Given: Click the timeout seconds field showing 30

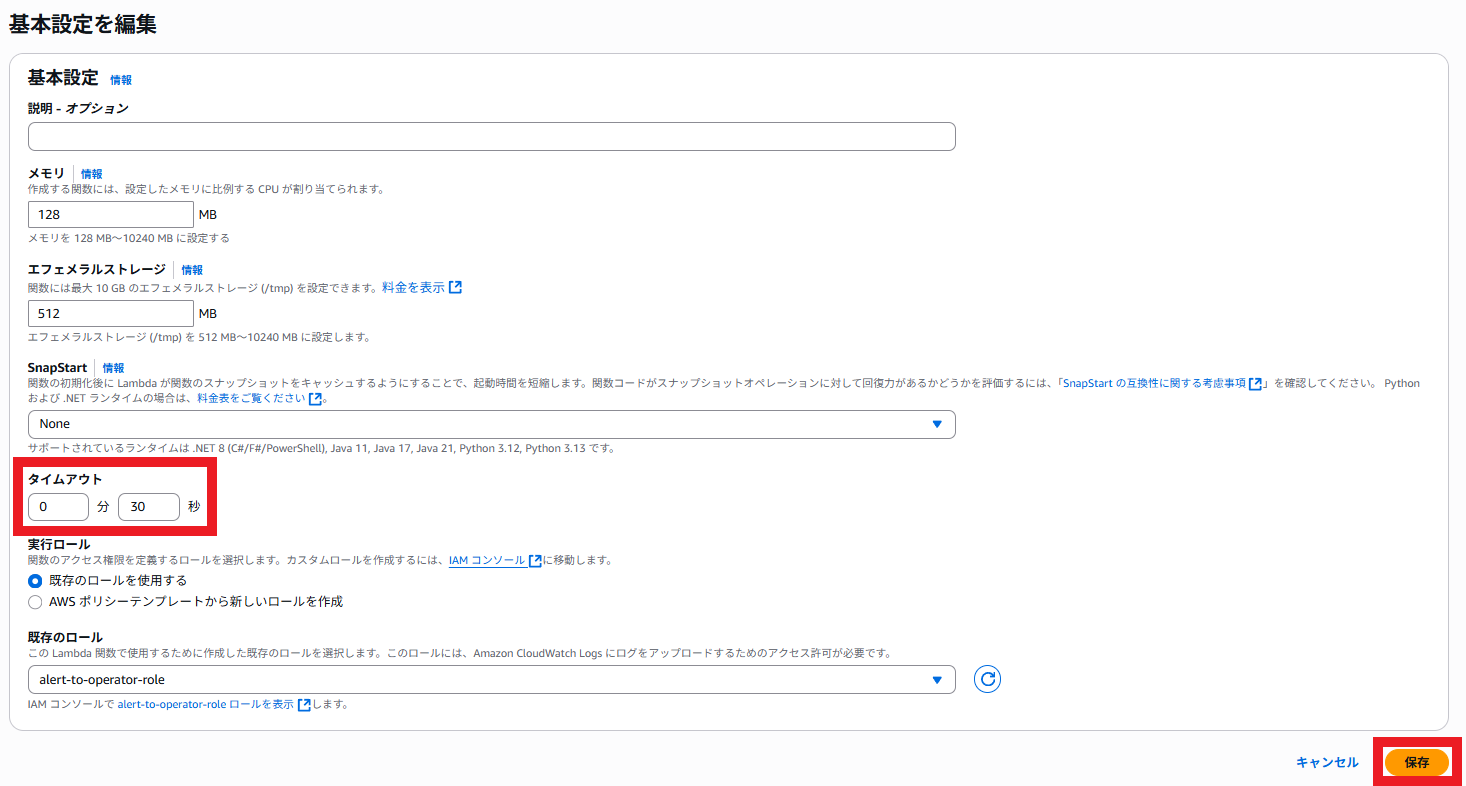Looking at the screenshot, I should [x=148, y=507].
